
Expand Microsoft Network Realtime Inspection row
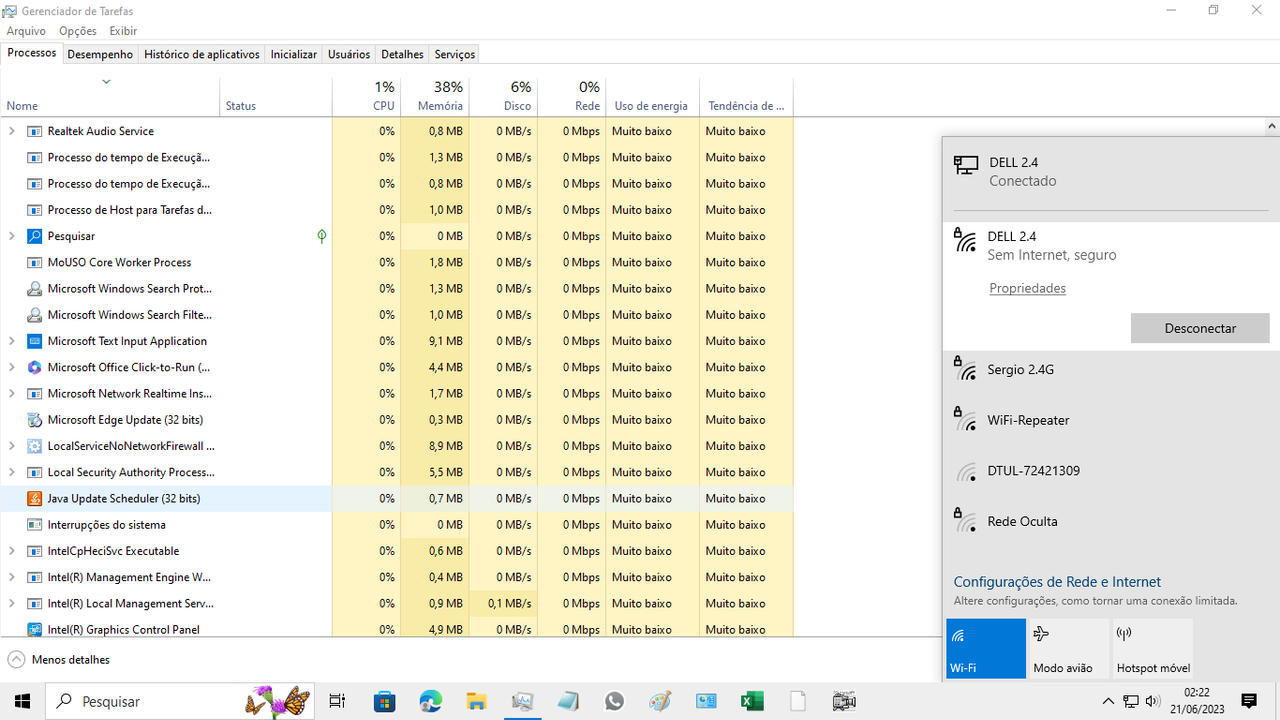click(12, 394)
